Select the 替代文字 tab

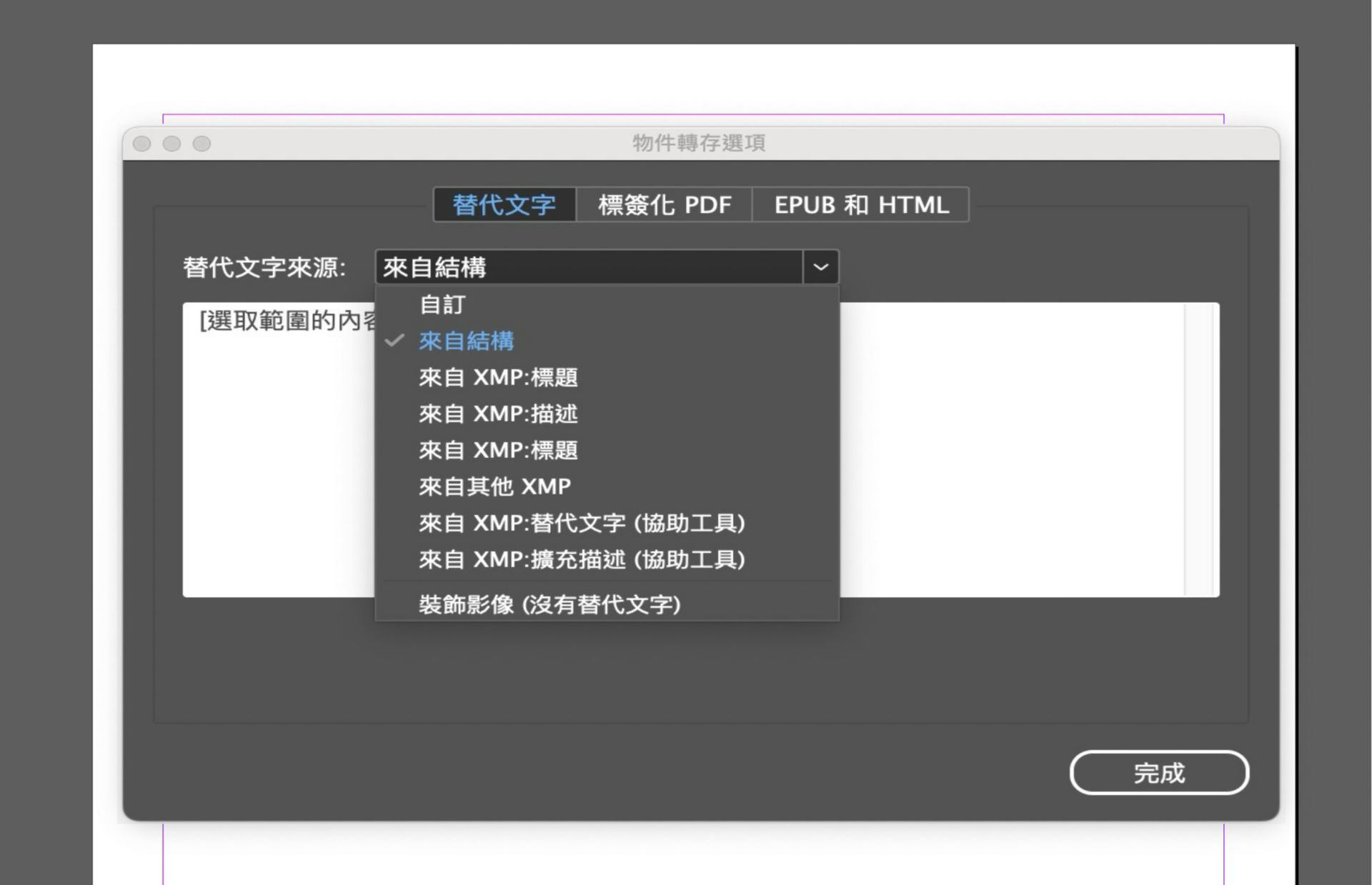502,205
